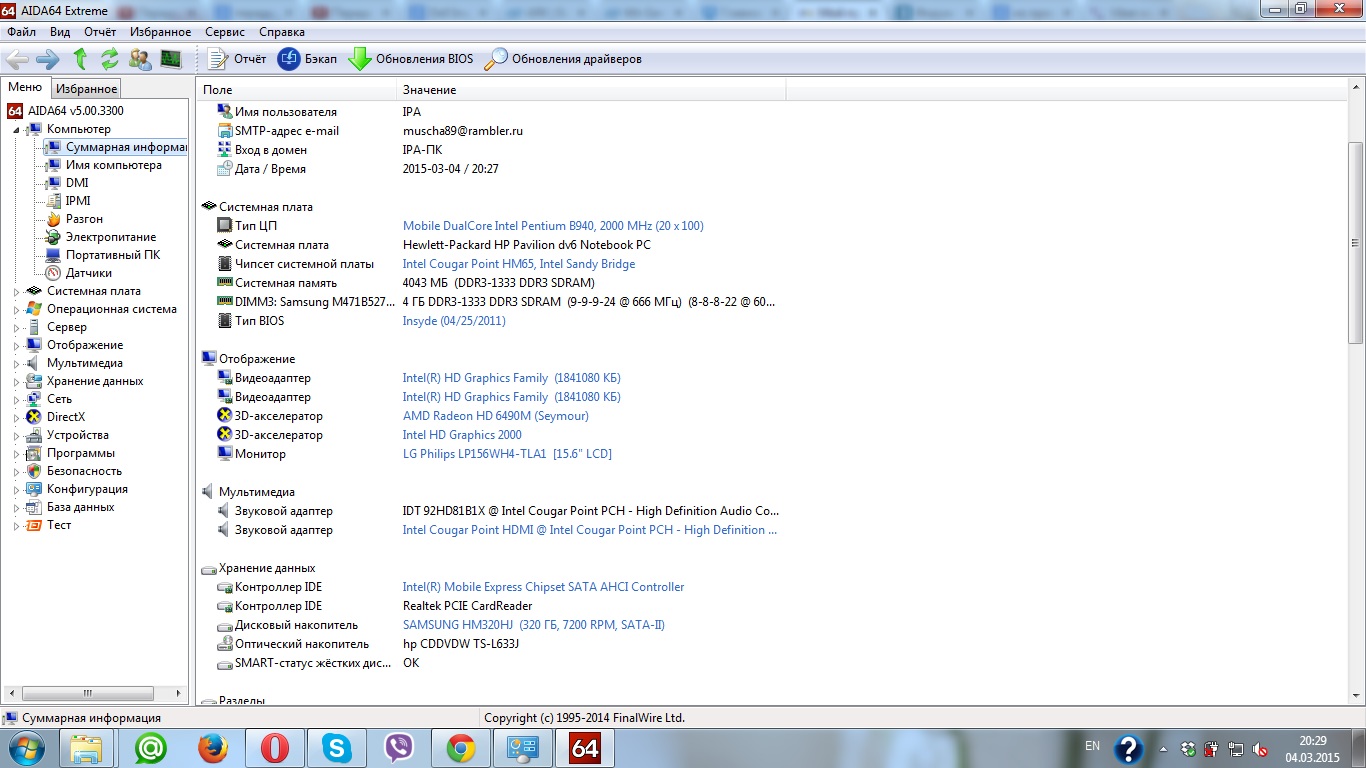Open SAMSUNG HM320HJ disk drive link
The width and height of the screenshot is (1366, 768).
click(x=533, y=625)
